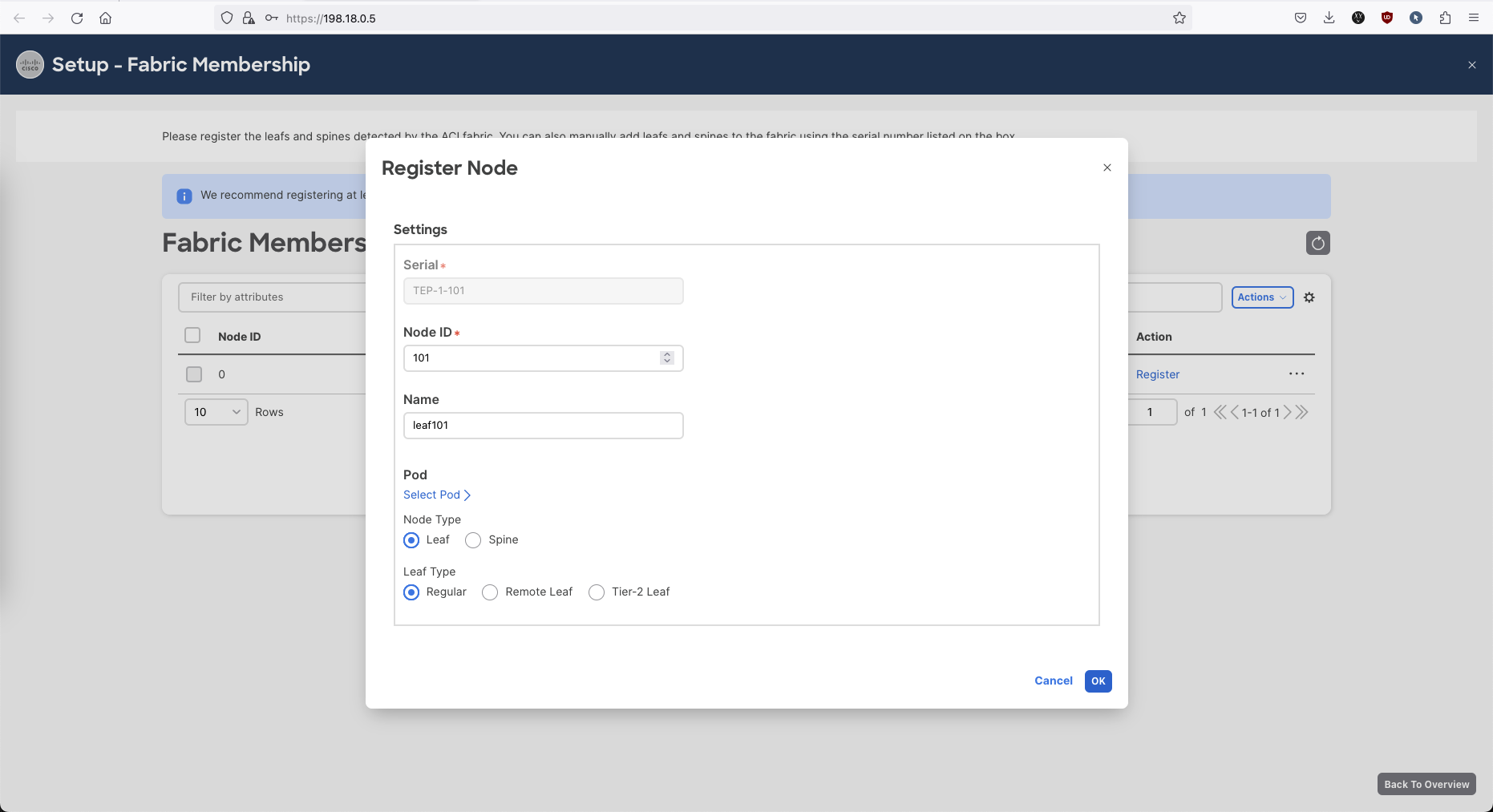Screen dimensions: 1493x812
Task: Click the Register link in the Action column
Action: (1157, 374)
